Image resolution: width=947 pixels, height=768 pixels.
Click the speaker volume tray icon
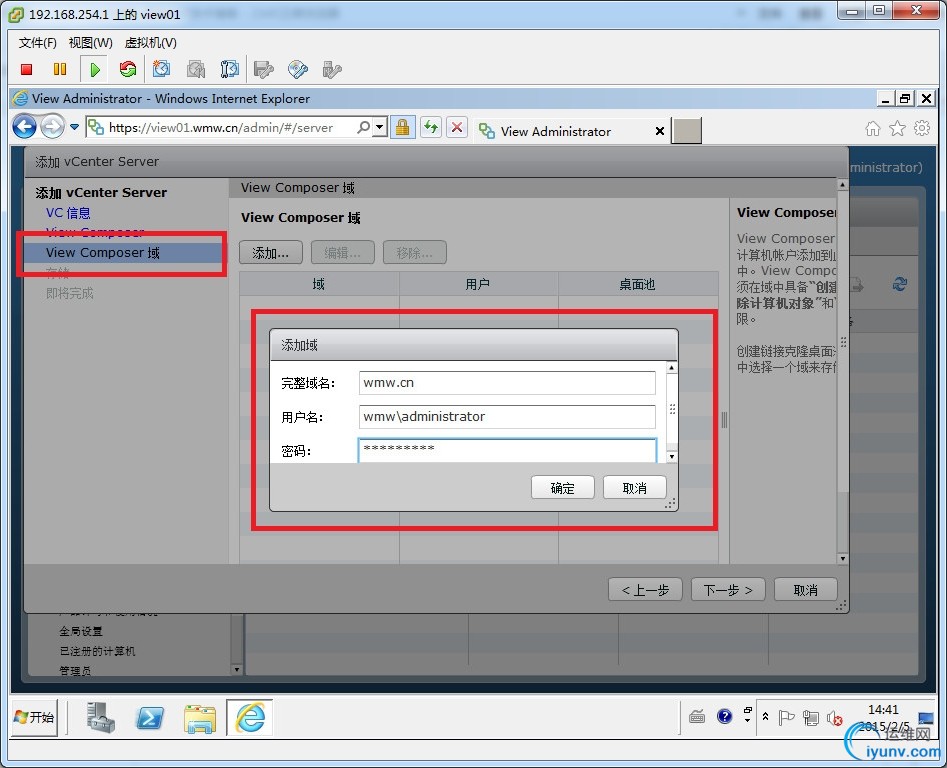coord(835,717)
